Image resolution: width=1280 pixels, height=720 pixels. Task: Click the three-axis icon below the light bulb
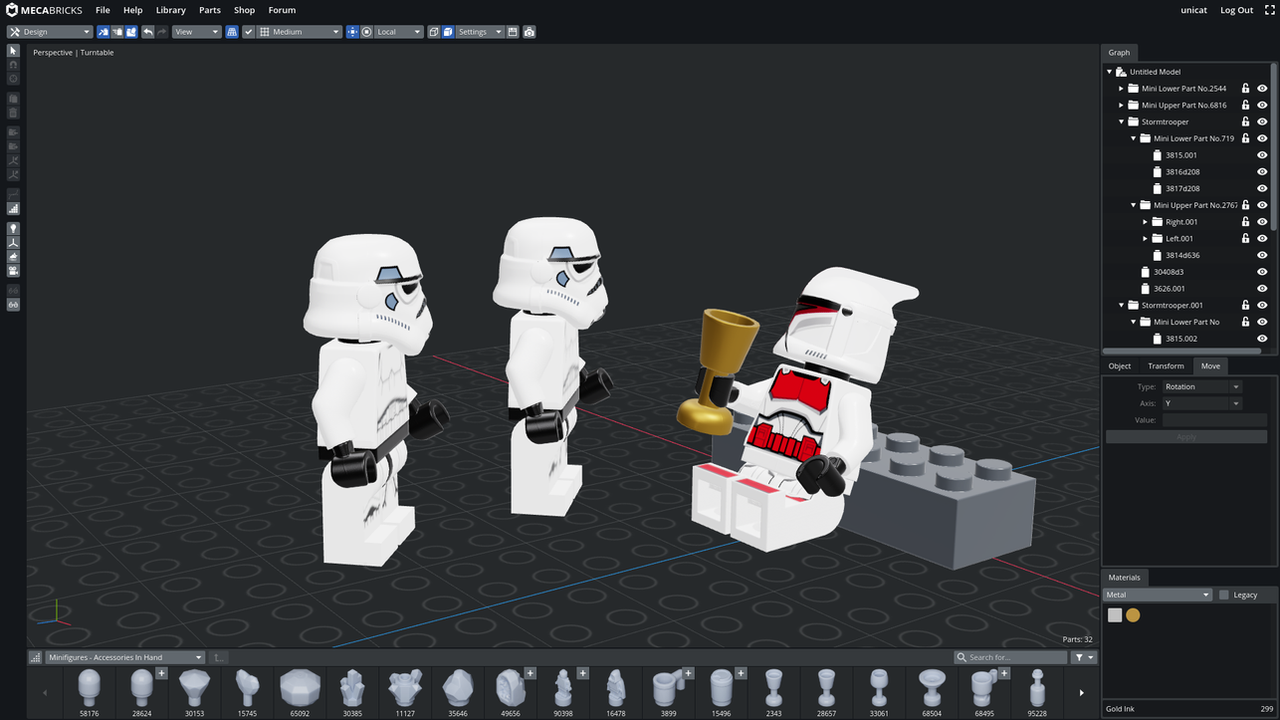coord(13,242)
